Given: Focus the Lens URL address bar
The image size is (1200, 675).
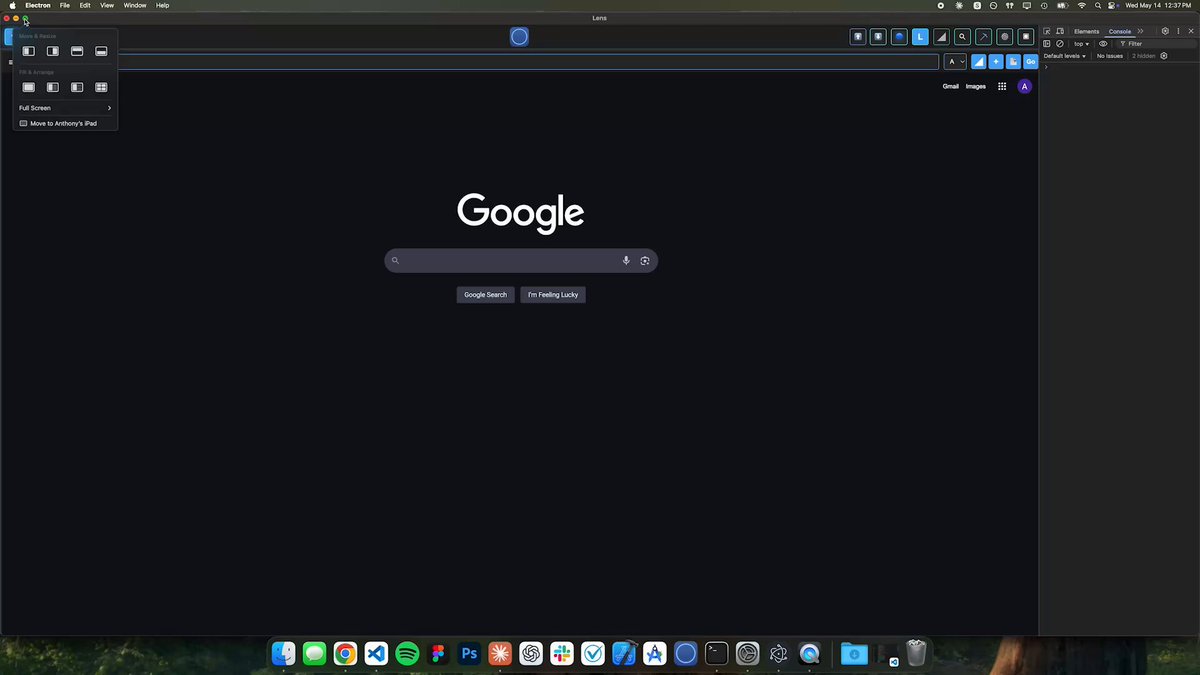Looking at the screenshot, I should (528, 62).
